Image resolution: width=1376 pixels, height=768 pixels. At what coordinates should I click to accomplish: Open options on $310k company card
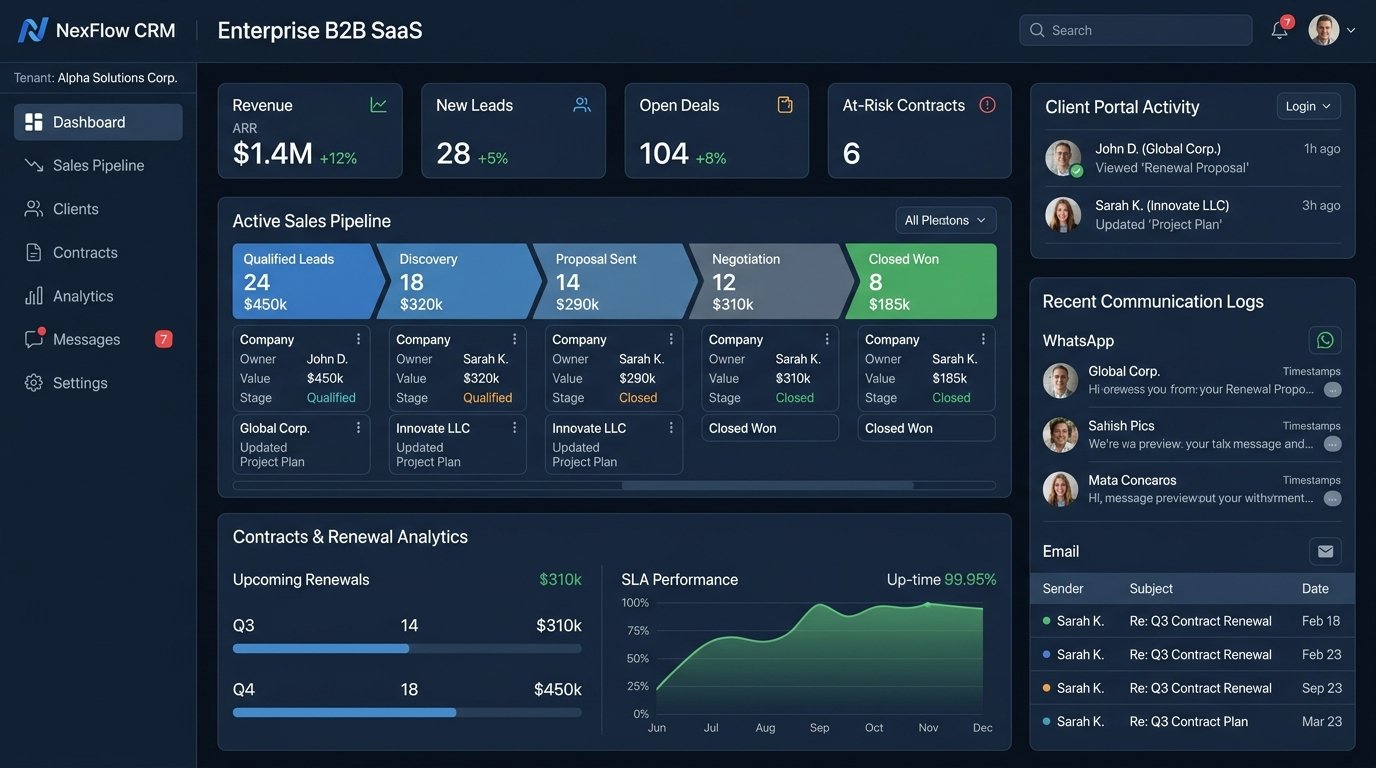click(827, 339)
